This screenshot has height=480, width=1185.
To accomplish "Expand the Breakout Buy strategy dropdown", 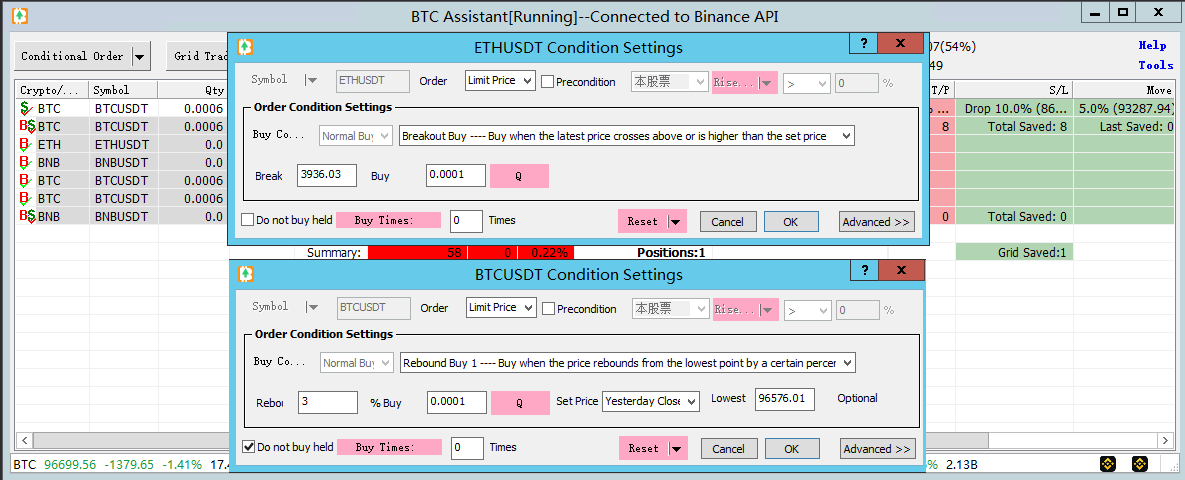I will (x=846, y=136).
